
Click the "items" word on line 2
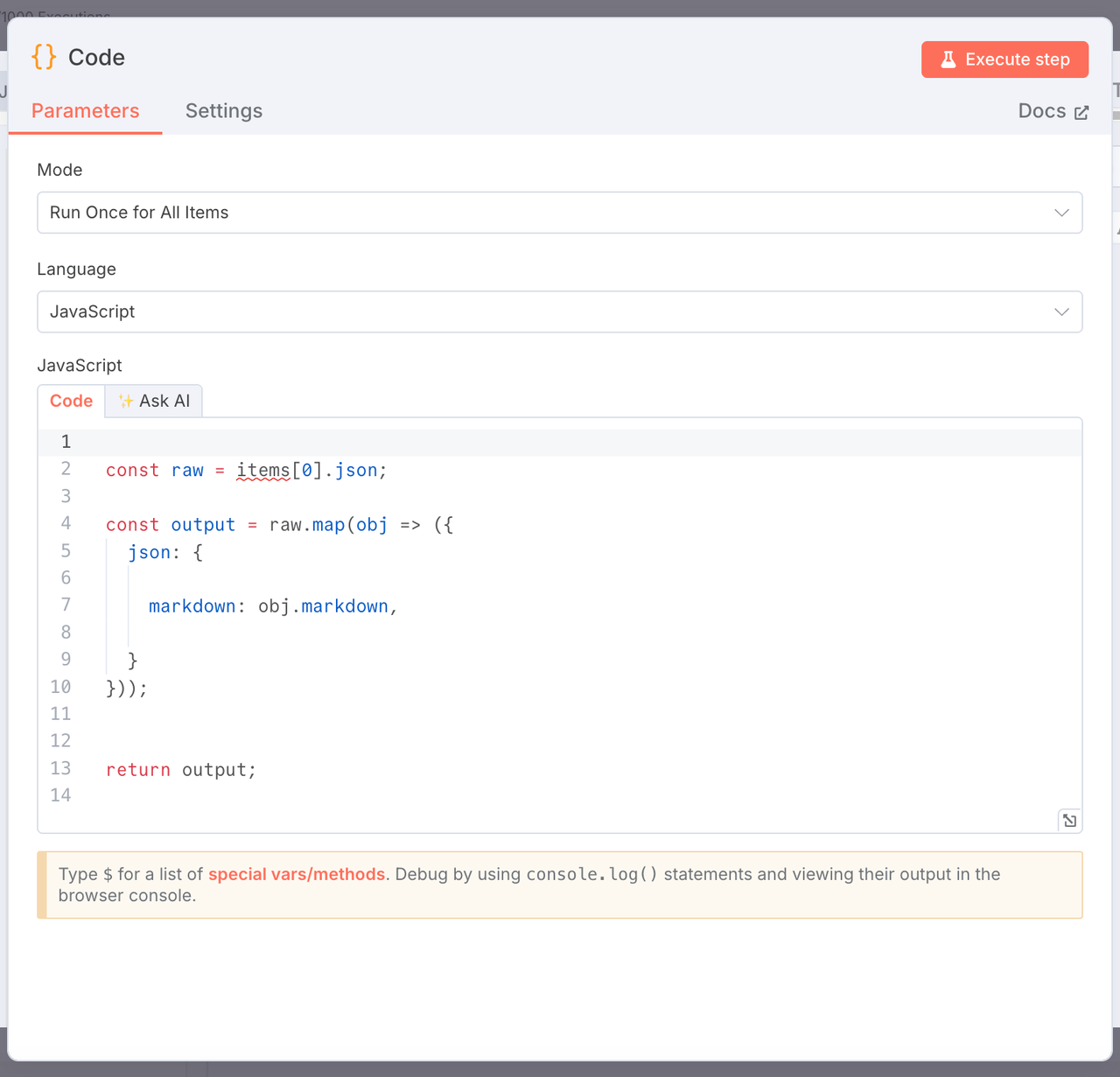pyautogui.click(x=263, y=470)
